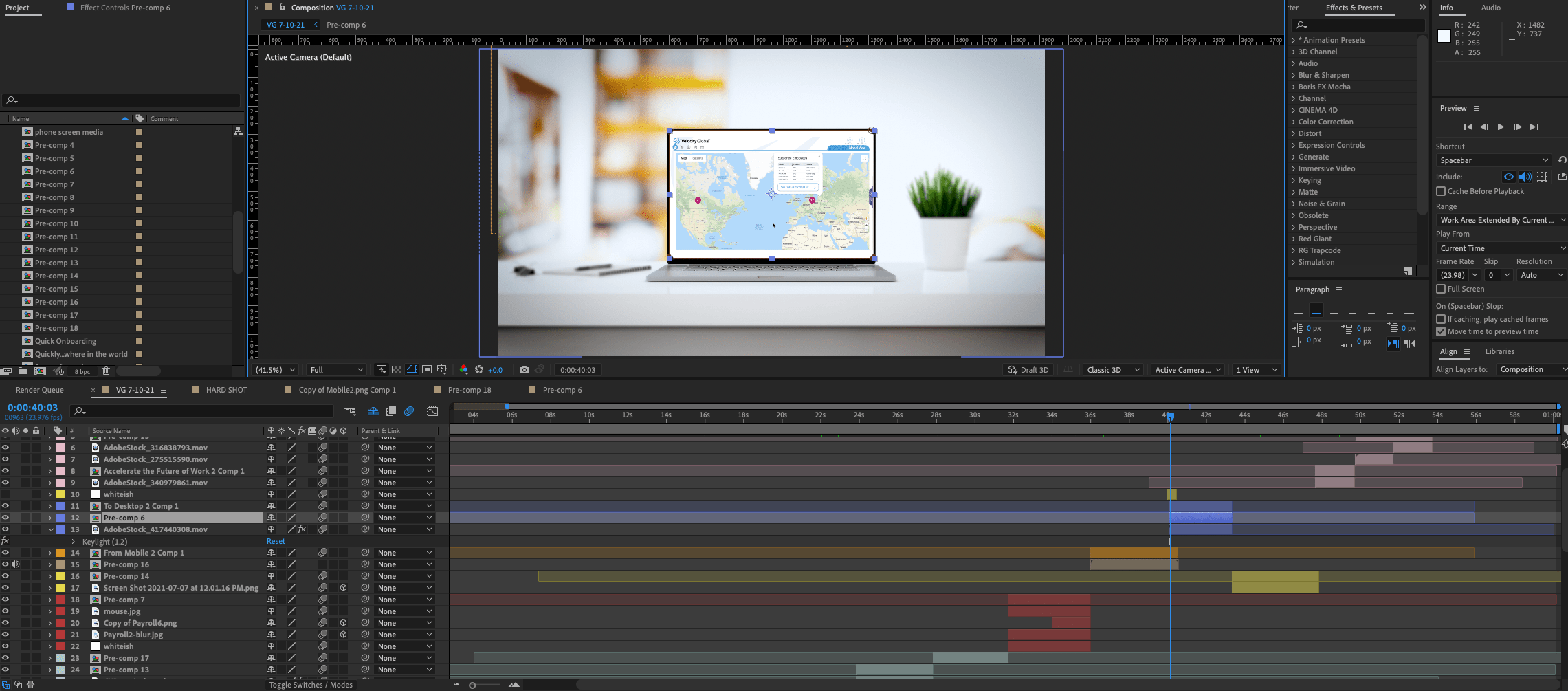Open the Pre-comp 6 breadcrumb in composition navigator

[346, 25]
